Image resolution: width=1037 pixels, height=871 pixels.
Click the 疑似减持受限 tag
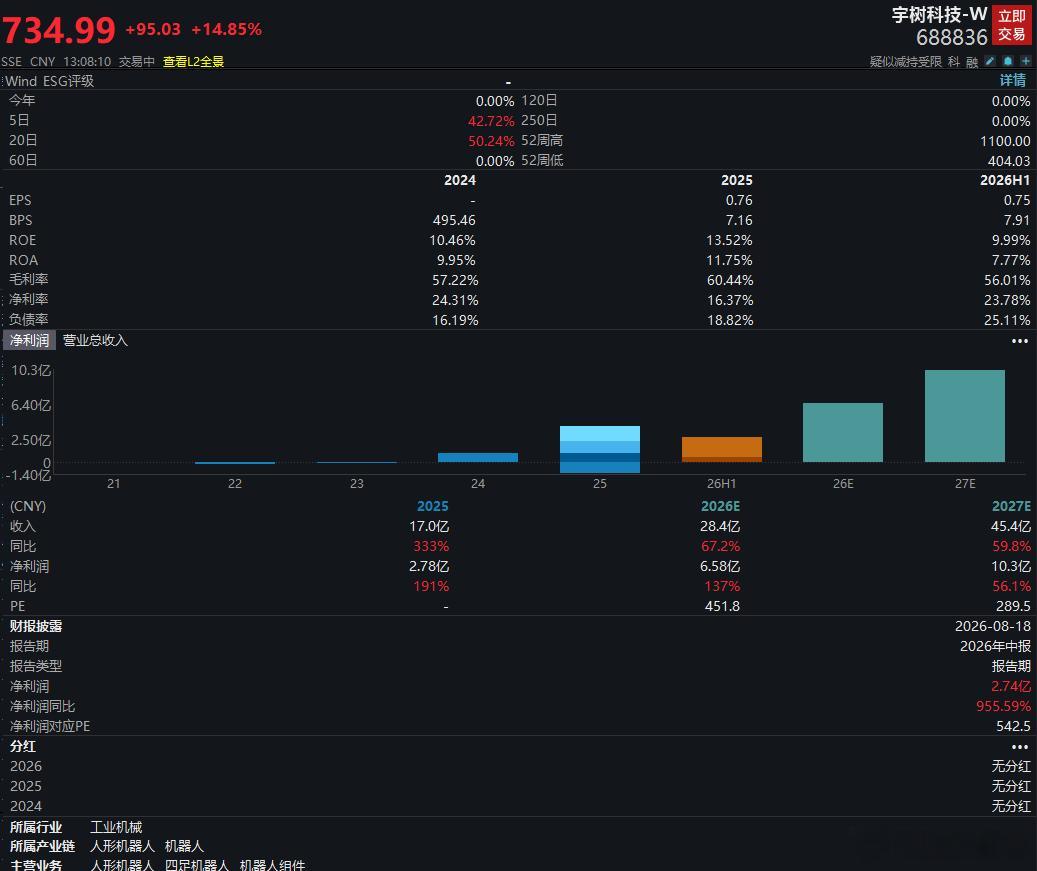click(x=905, y=62)
